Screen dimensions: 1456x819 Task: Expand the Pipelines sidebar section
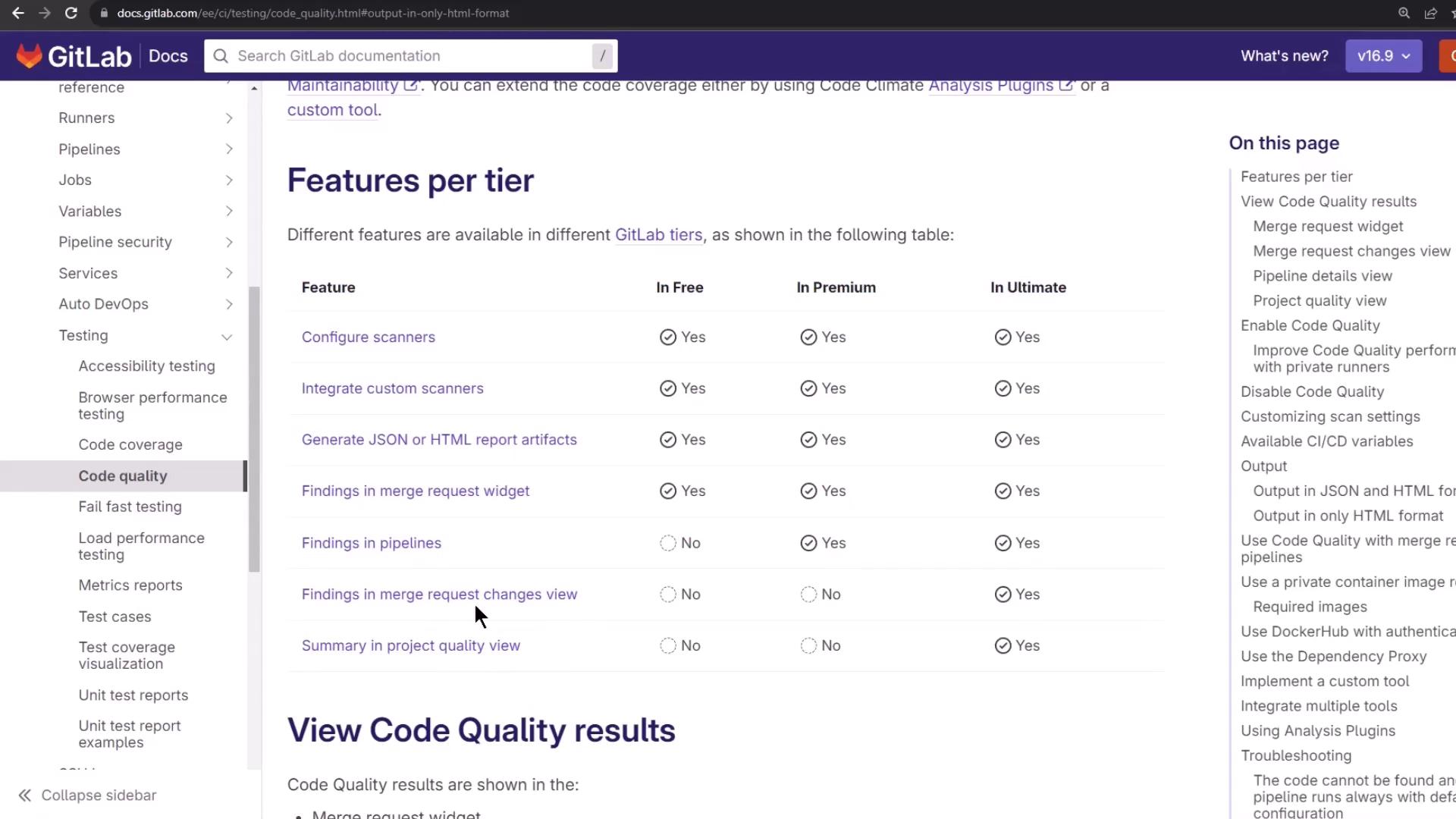point(228,149)
